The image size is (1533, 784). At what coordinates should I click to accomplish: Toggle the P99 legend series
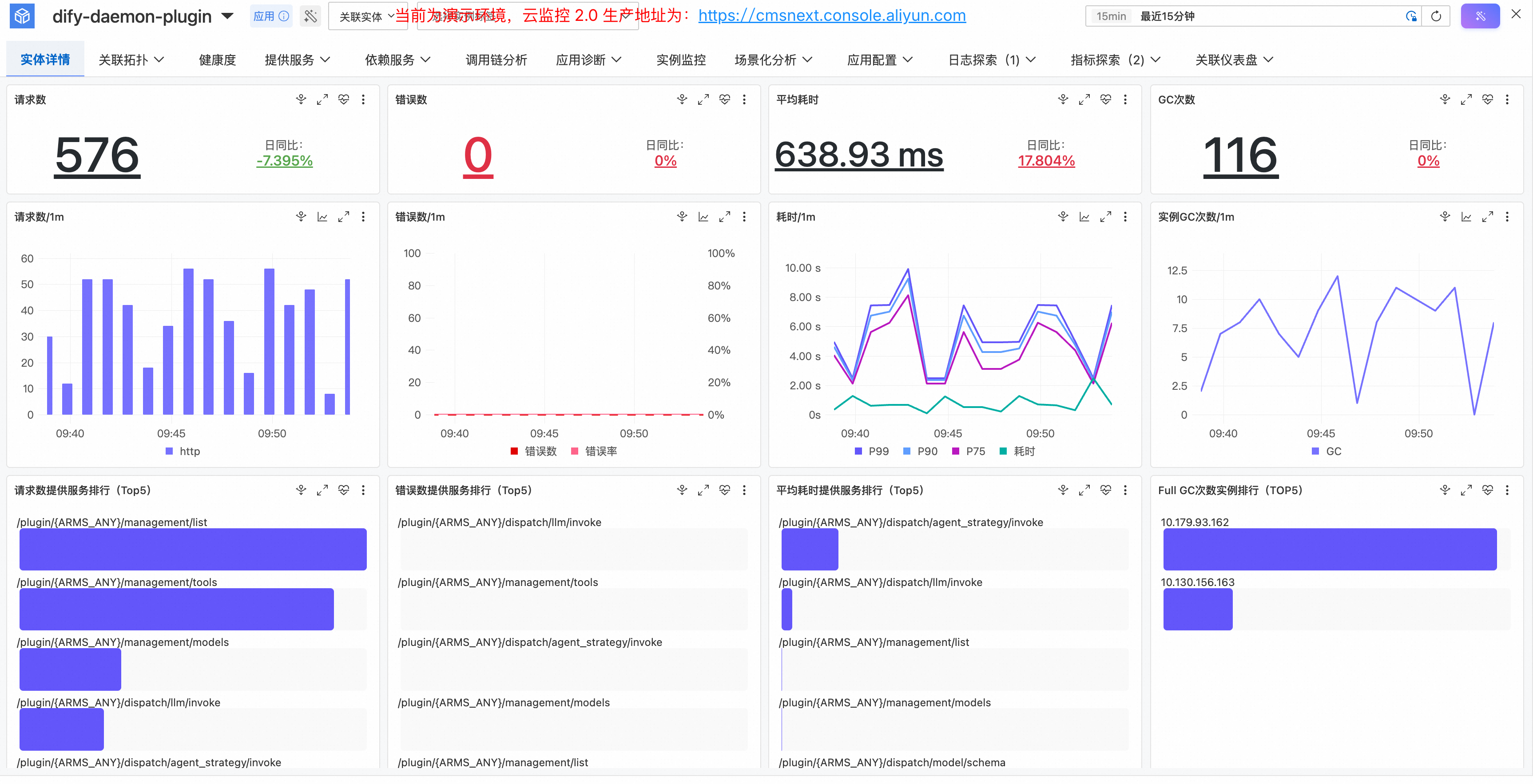tap(872, 451)
